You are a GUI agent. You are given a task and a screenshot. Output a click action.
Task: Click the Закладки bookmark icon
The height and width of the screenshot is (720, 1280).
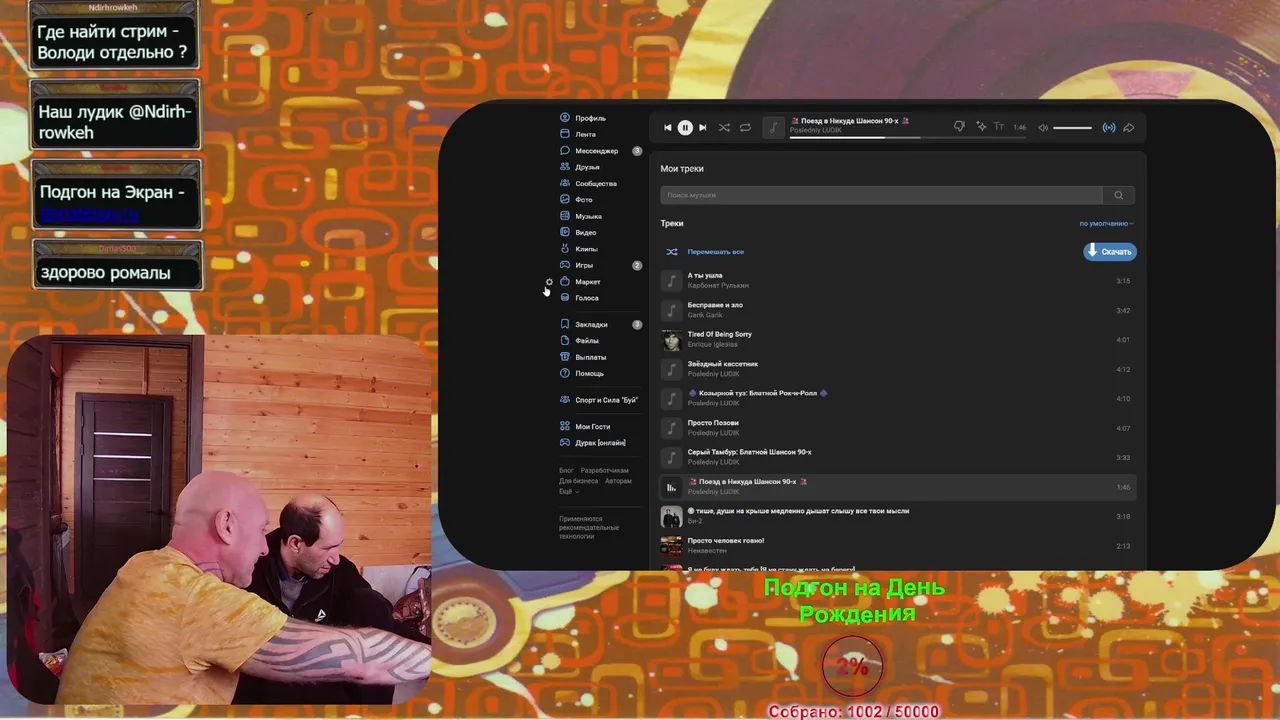(565, 324)
